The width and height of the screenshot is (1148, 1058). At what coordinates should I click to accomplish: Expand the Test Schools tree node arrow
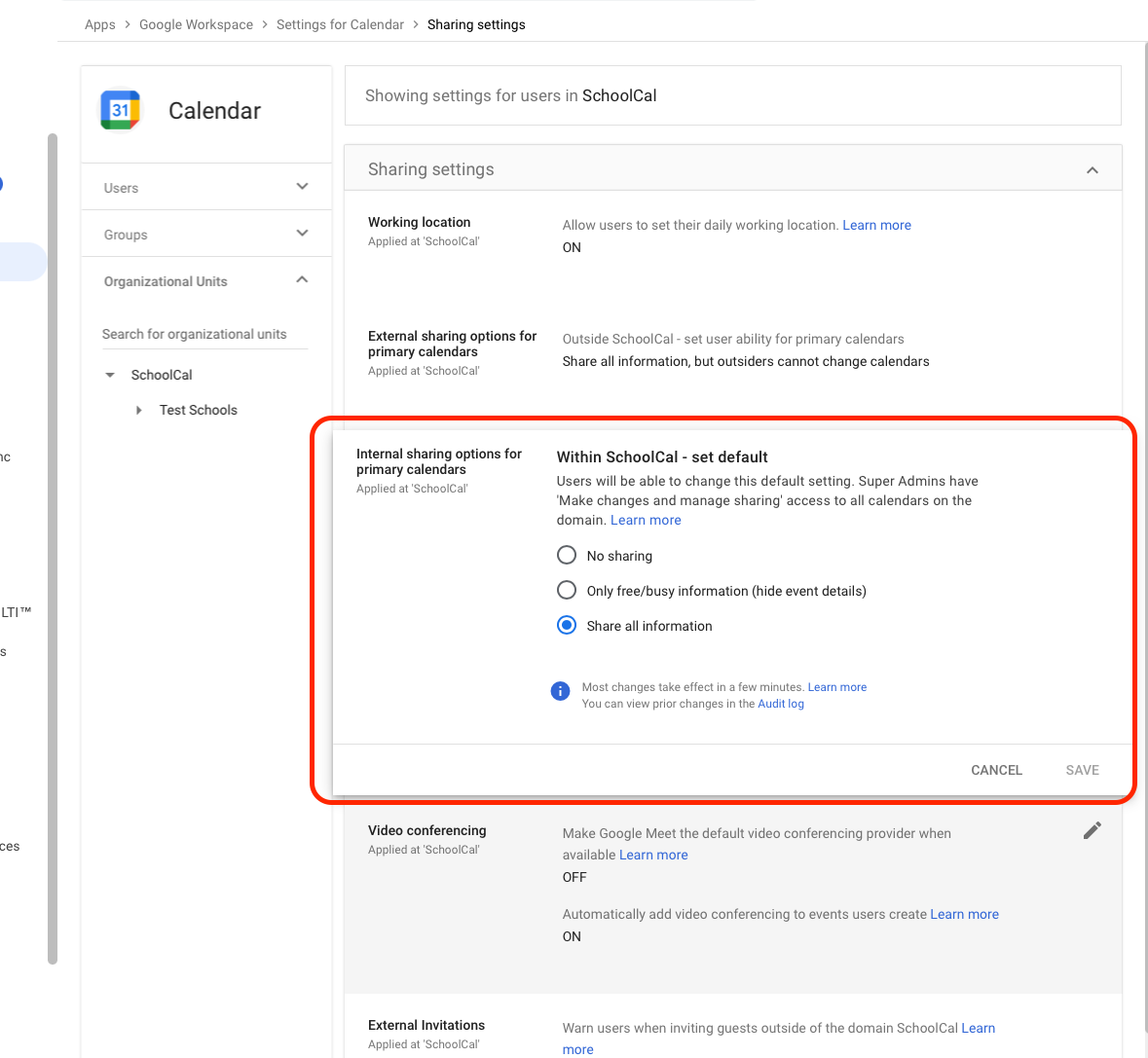coord(138,410)
